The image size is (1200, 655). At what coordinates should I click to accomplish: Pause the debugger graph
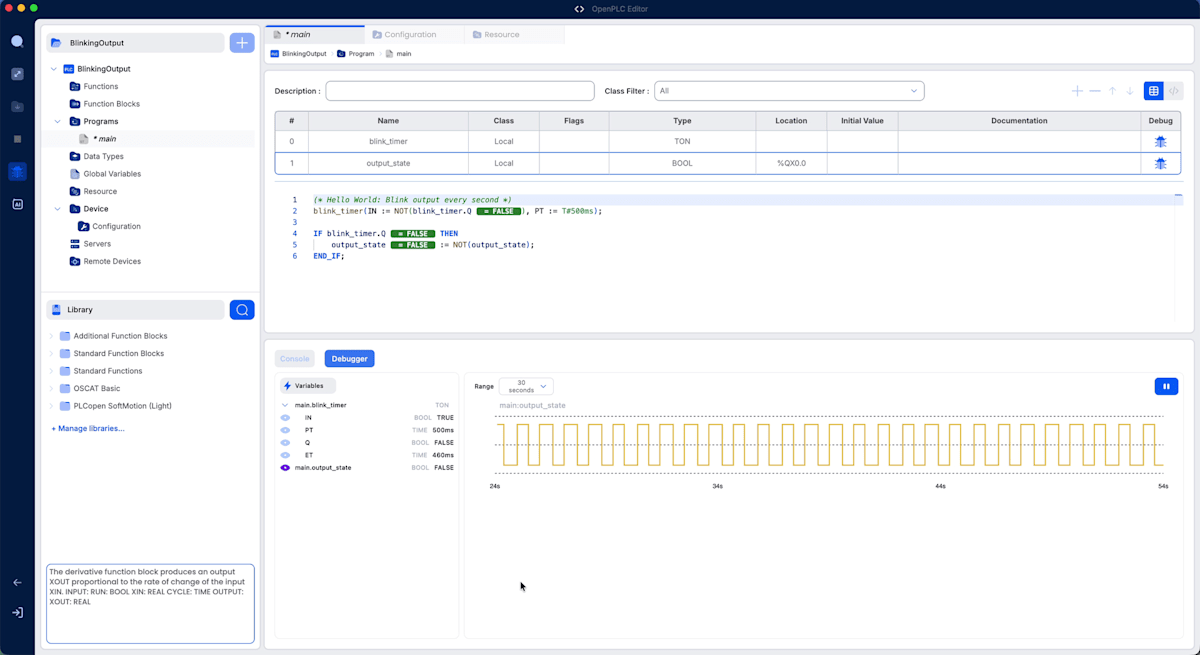coord(1166,386)
